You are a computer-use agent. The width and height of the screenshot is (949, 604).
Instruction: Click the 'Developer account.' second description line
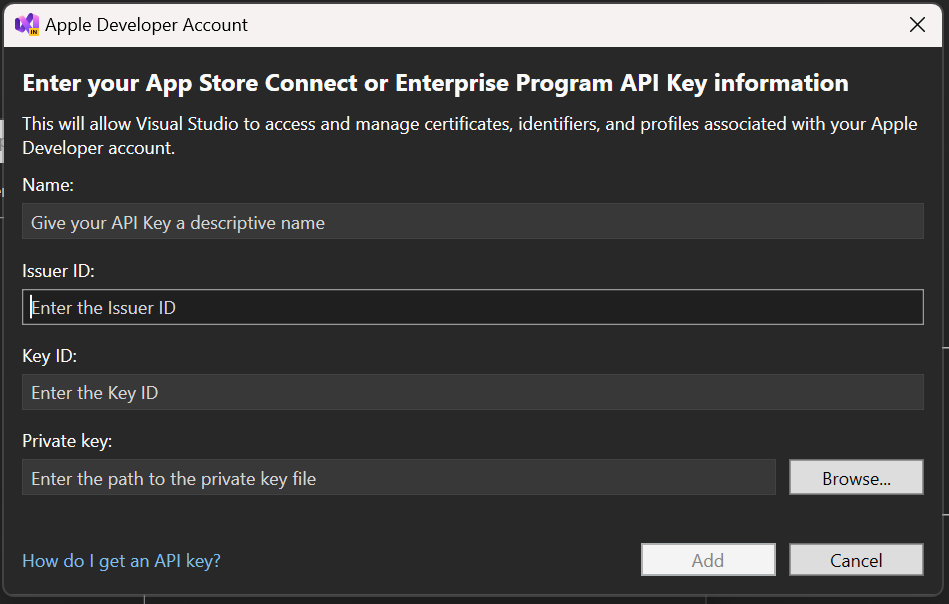pos(98,148)
